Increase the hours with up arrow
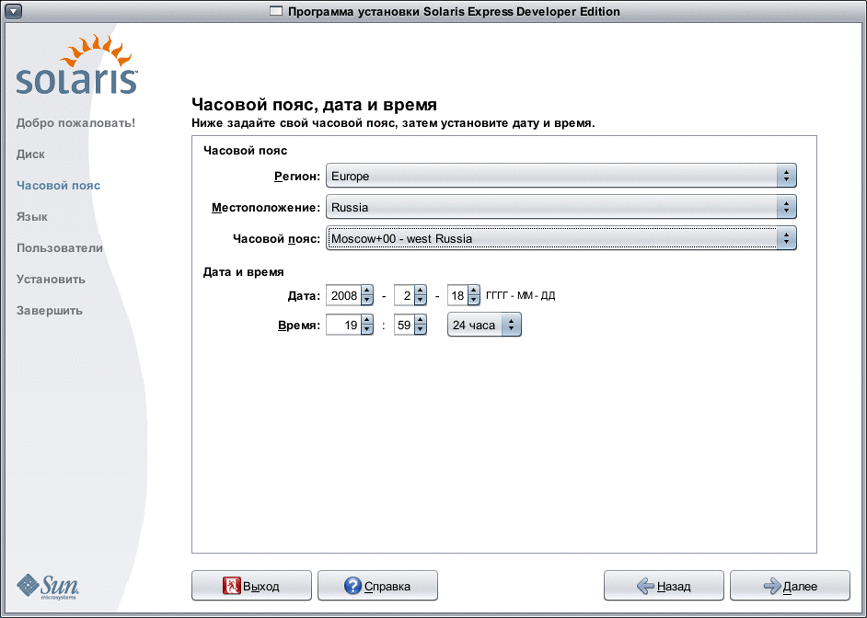Screen dimensions: 867x618 pos(367,320)
